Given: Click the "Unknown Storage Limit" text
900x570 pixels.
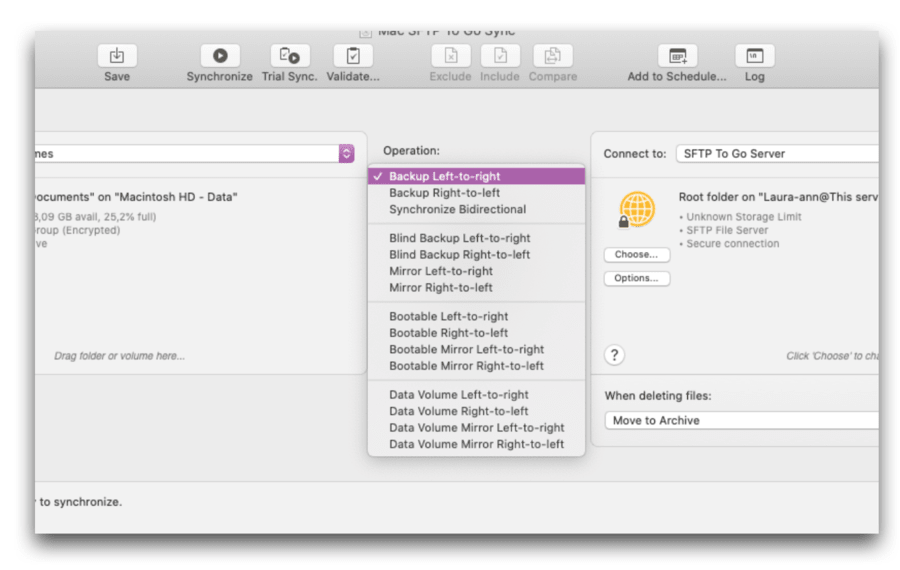Looking at the screenshot, I should (744, 216).
